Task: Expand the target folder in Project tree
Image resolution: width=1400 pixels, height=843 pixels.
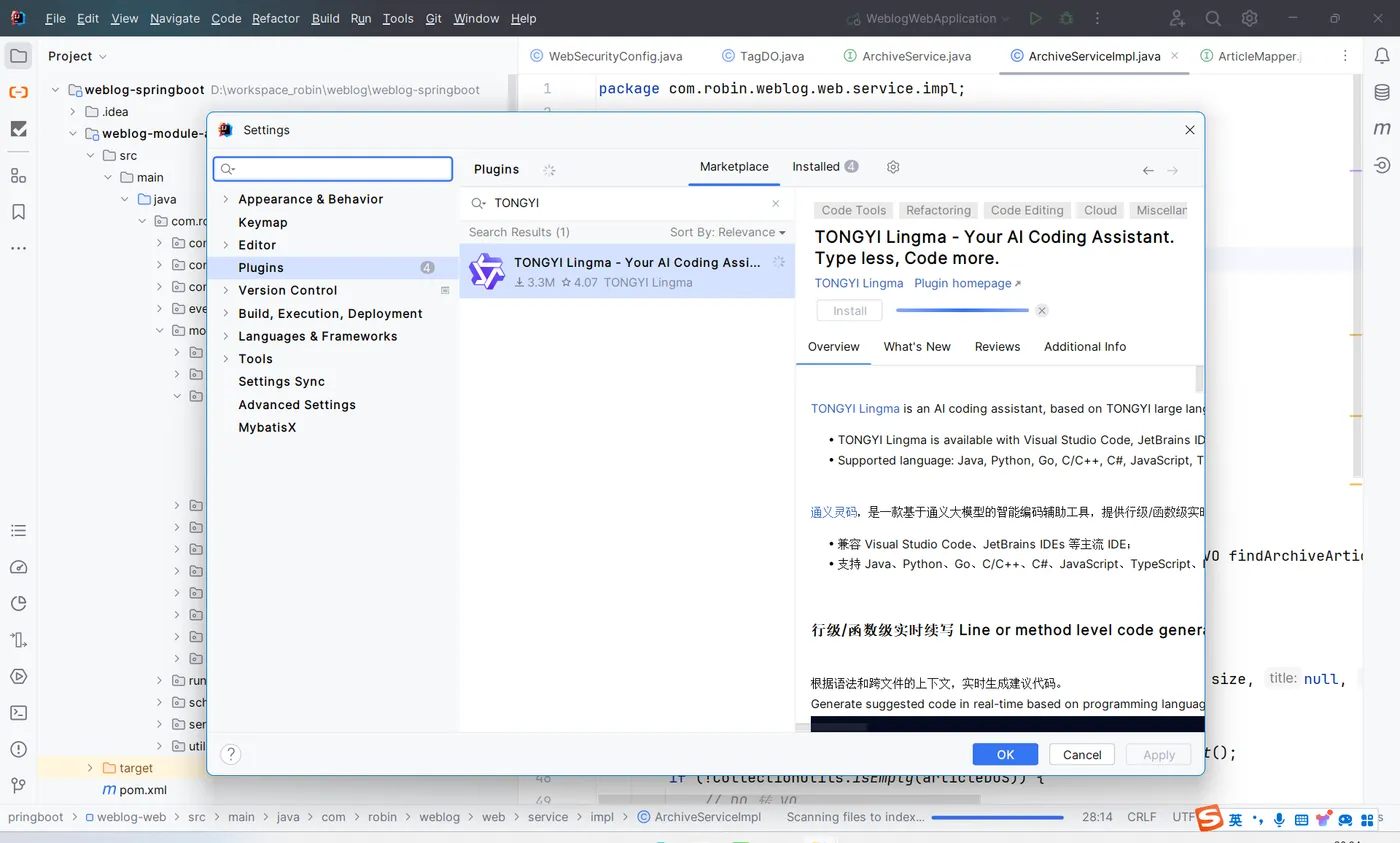Action: click(90, 768)
